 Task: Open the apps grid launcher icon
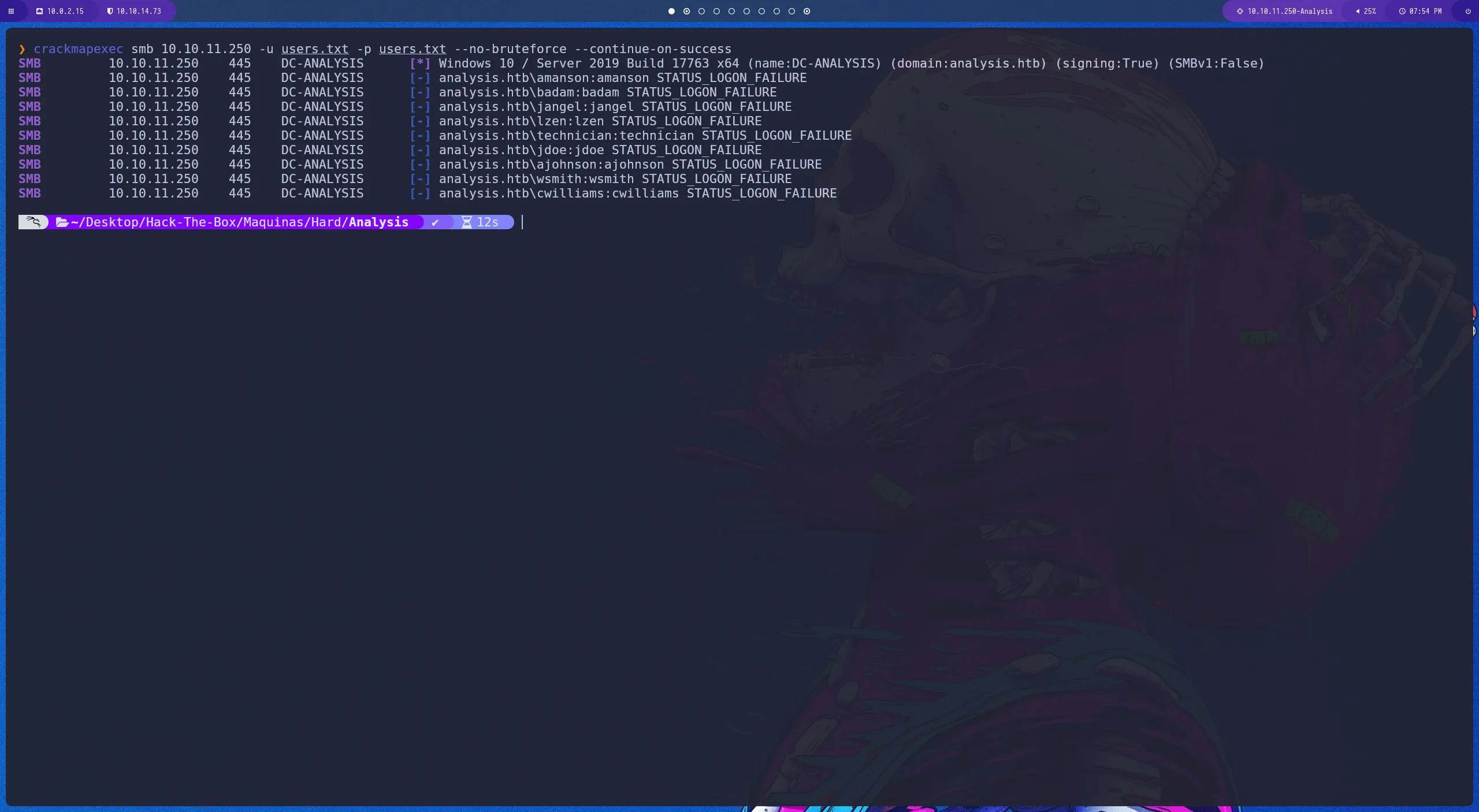[x=11, y=11]
